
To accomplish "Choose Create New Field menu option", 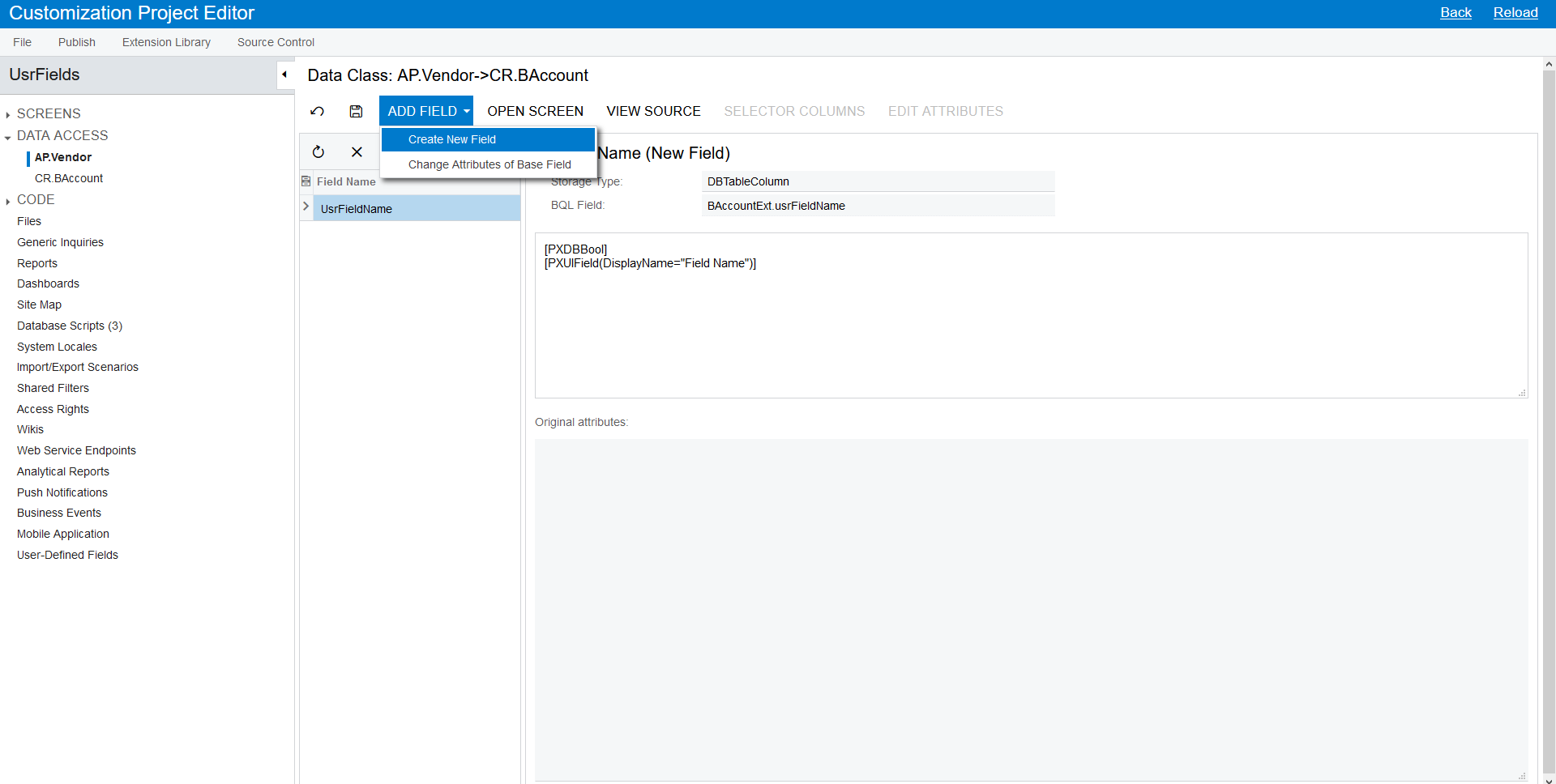I will (452, 139).
